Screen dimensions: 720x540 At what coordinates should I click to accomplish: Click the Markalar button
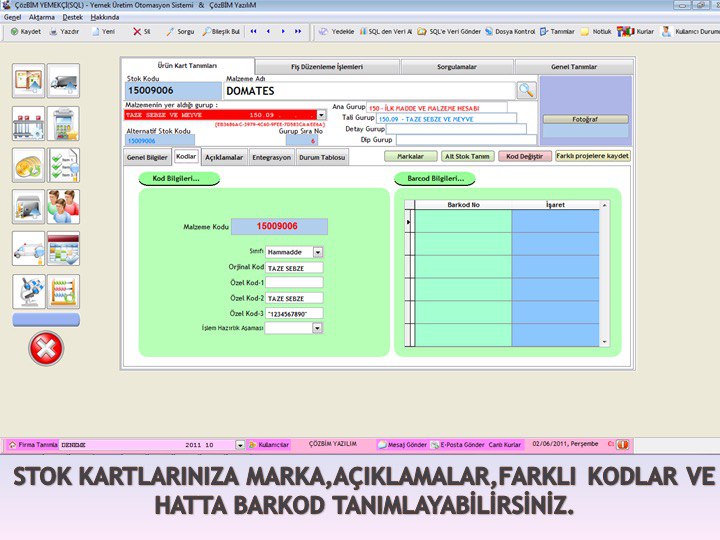tap(411, 157)
